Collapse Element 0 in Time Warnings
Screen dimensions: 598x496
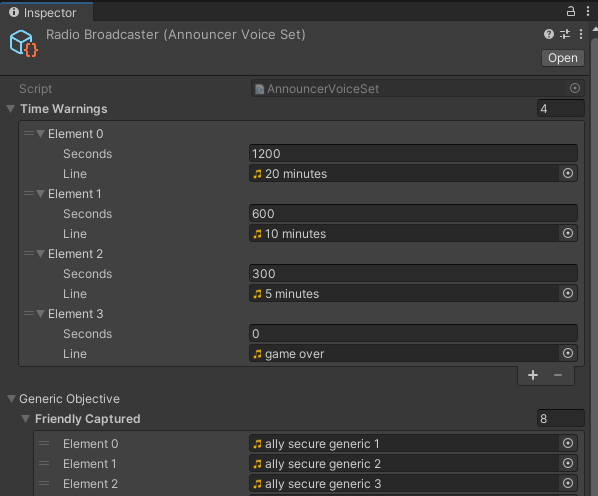pyautogui.click(x=40, y=134)
